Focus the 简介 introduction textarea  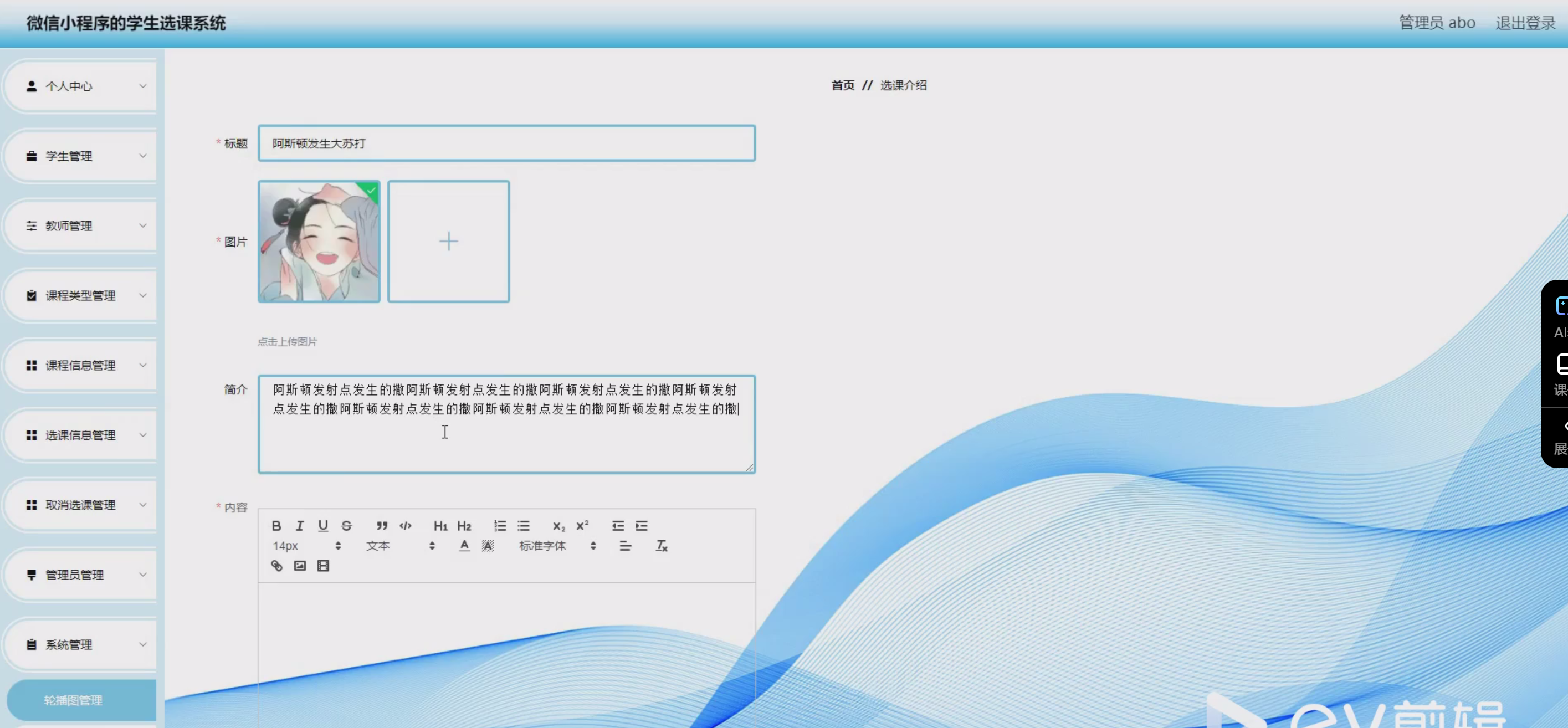point(506,424)
